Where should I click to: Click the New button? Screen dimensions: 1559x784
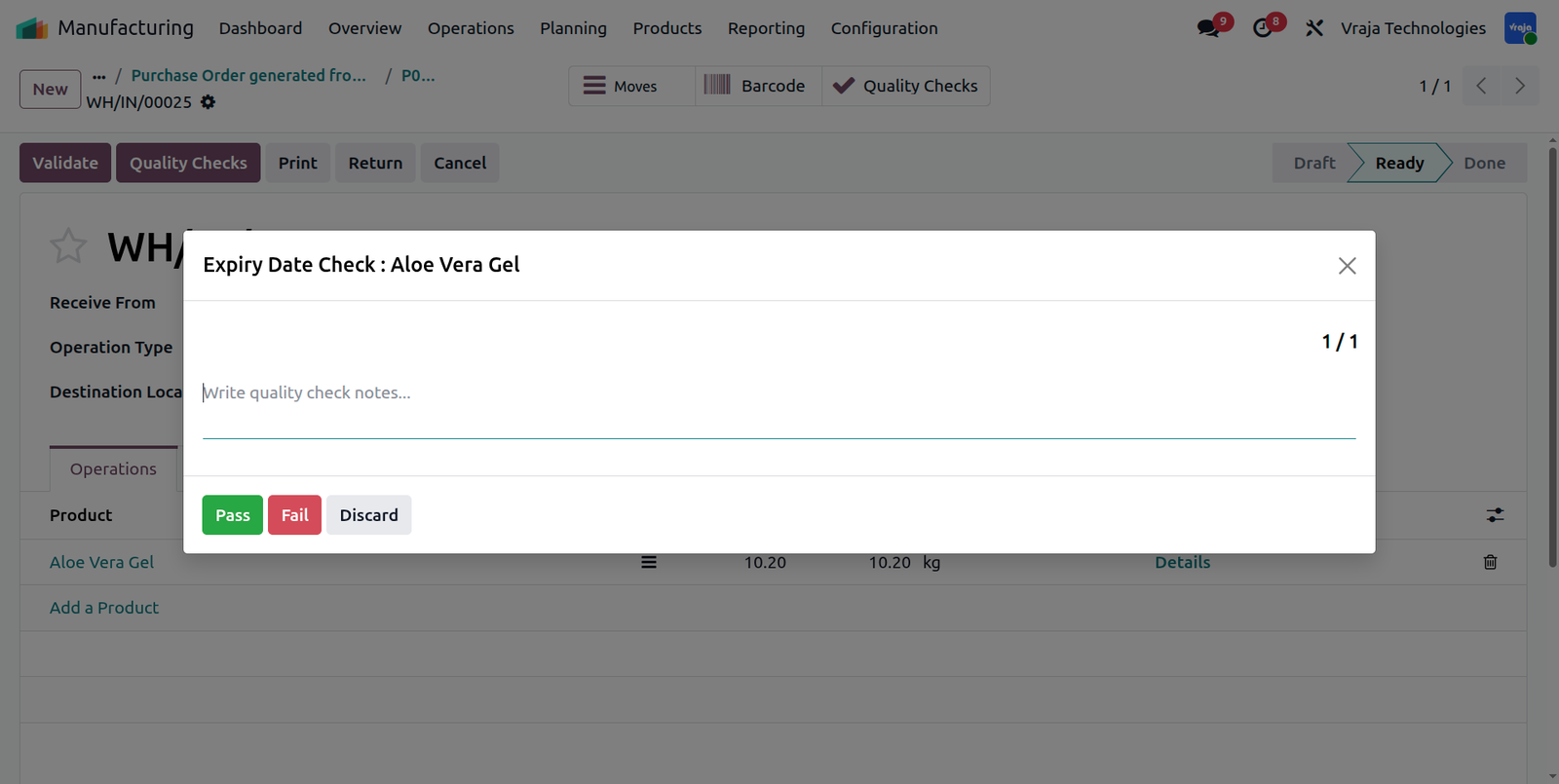coord(50,90)
